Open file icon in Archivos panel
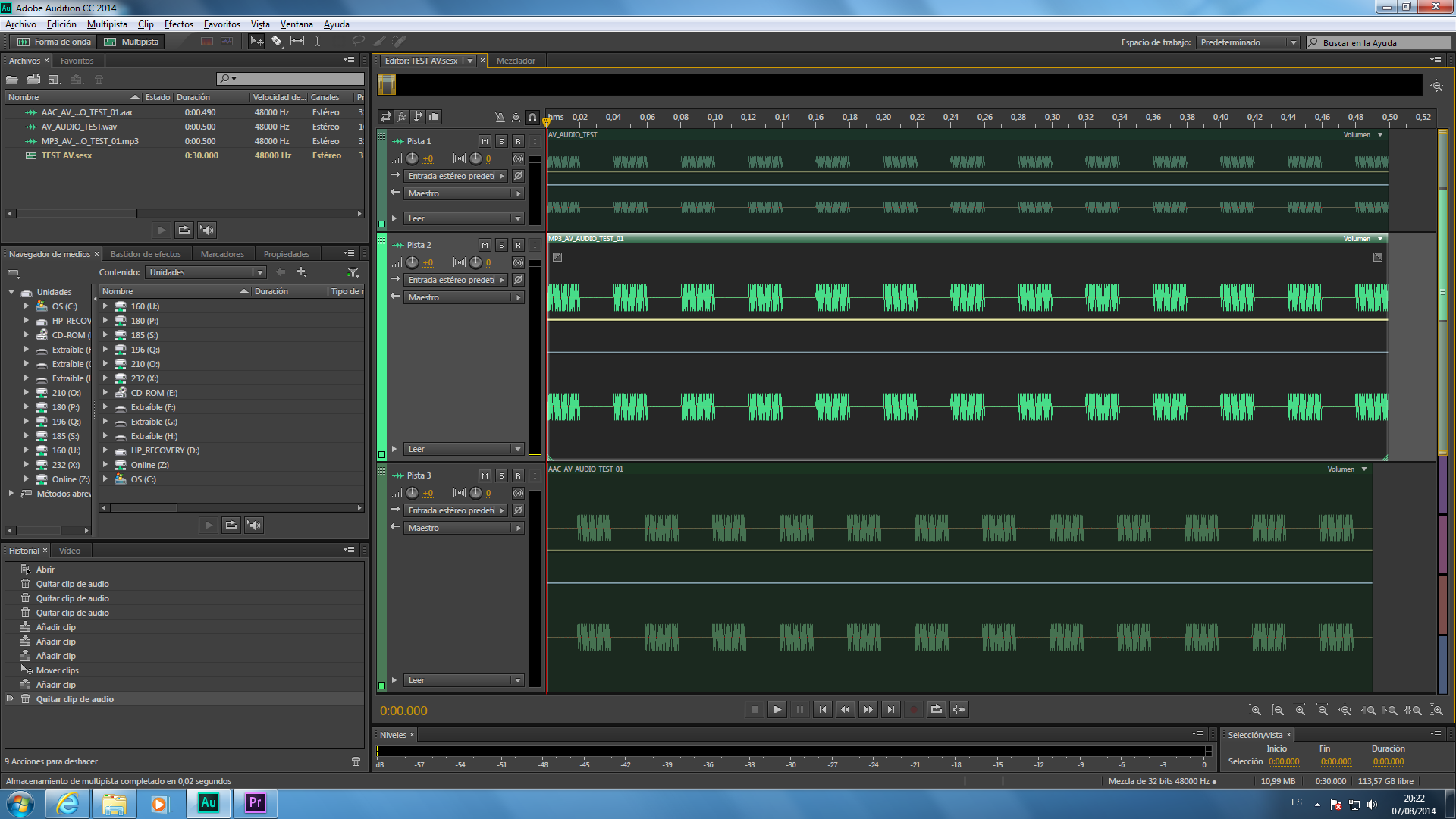 12,80
